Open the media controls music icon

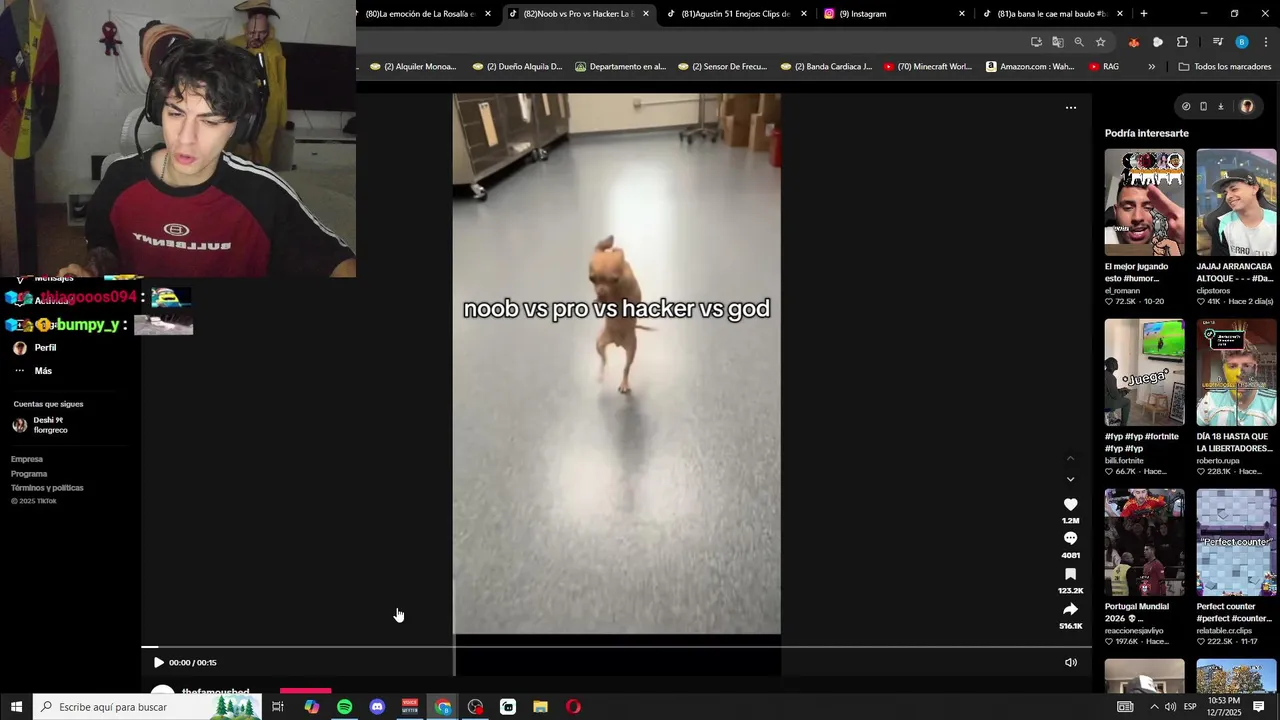click(x=1217, y=42)
